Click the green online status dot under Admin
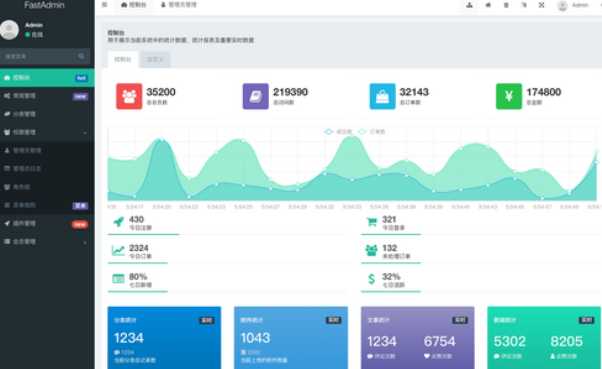The height and width of the screenshot is (369, 602). coord(27,35)
